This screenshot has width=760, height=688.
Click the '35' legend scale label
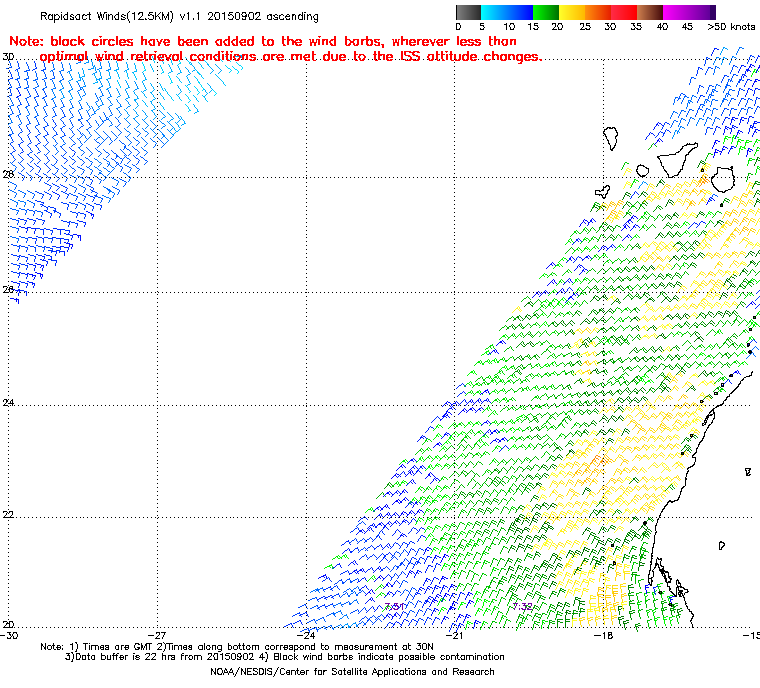pyautogui.click(x=636, y=27)
